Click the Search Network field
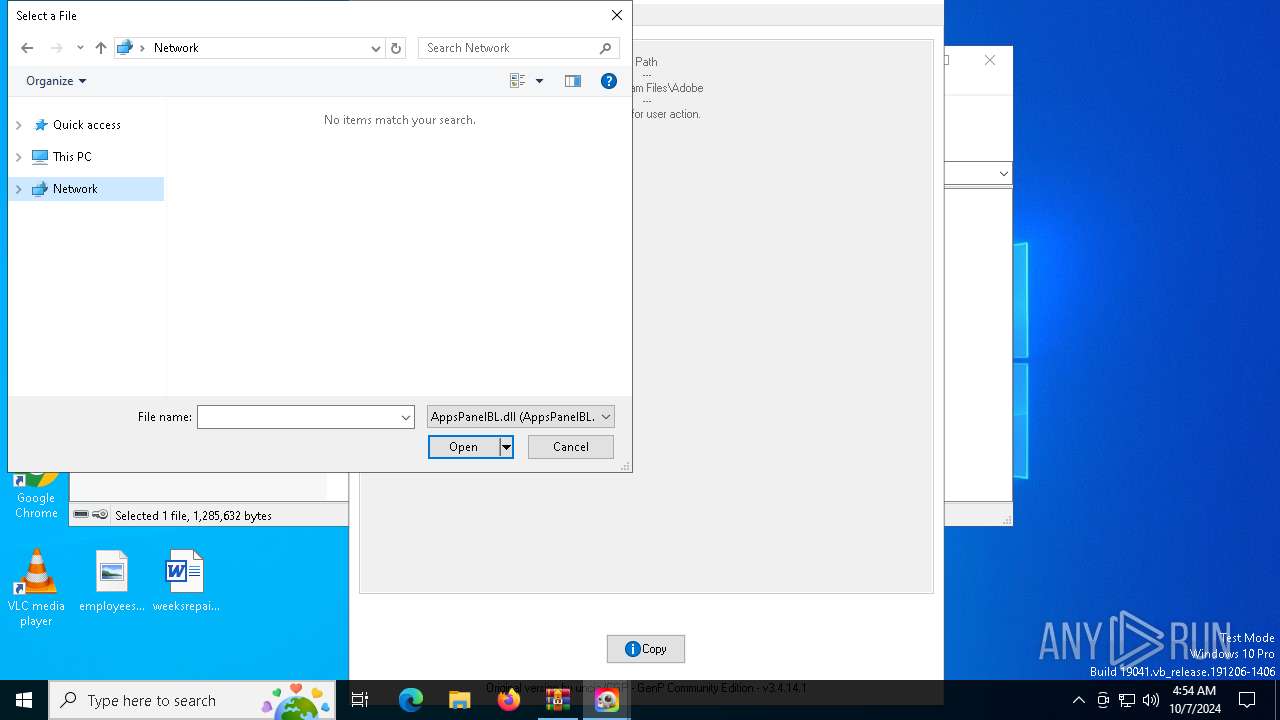The height and width of the screenshot is (720, 1280). (x=508, y=48)
